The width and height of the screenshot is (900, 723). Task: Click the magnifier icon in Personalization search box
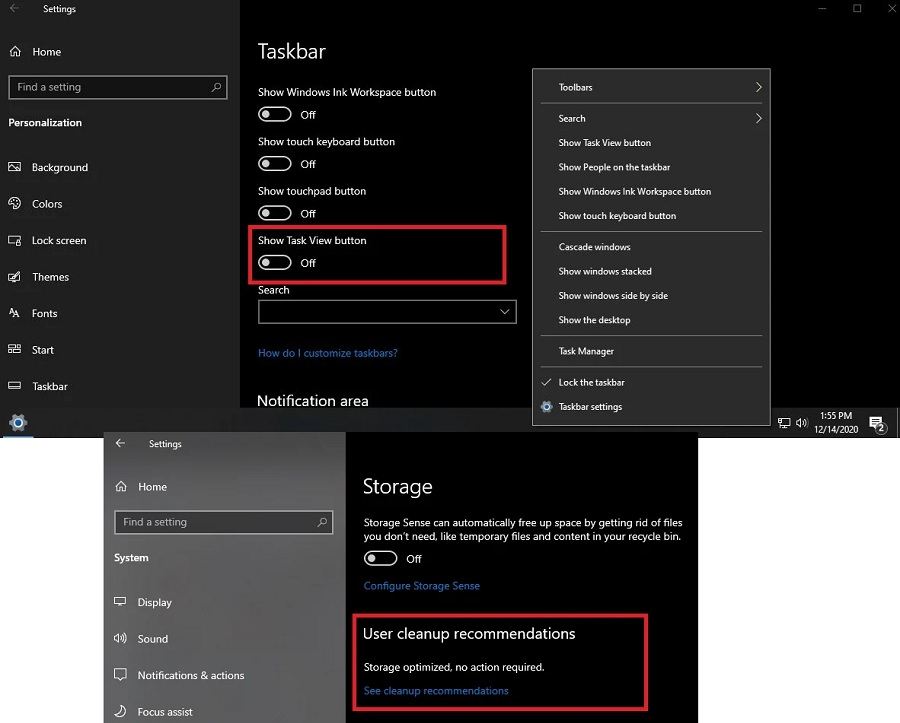216,87
